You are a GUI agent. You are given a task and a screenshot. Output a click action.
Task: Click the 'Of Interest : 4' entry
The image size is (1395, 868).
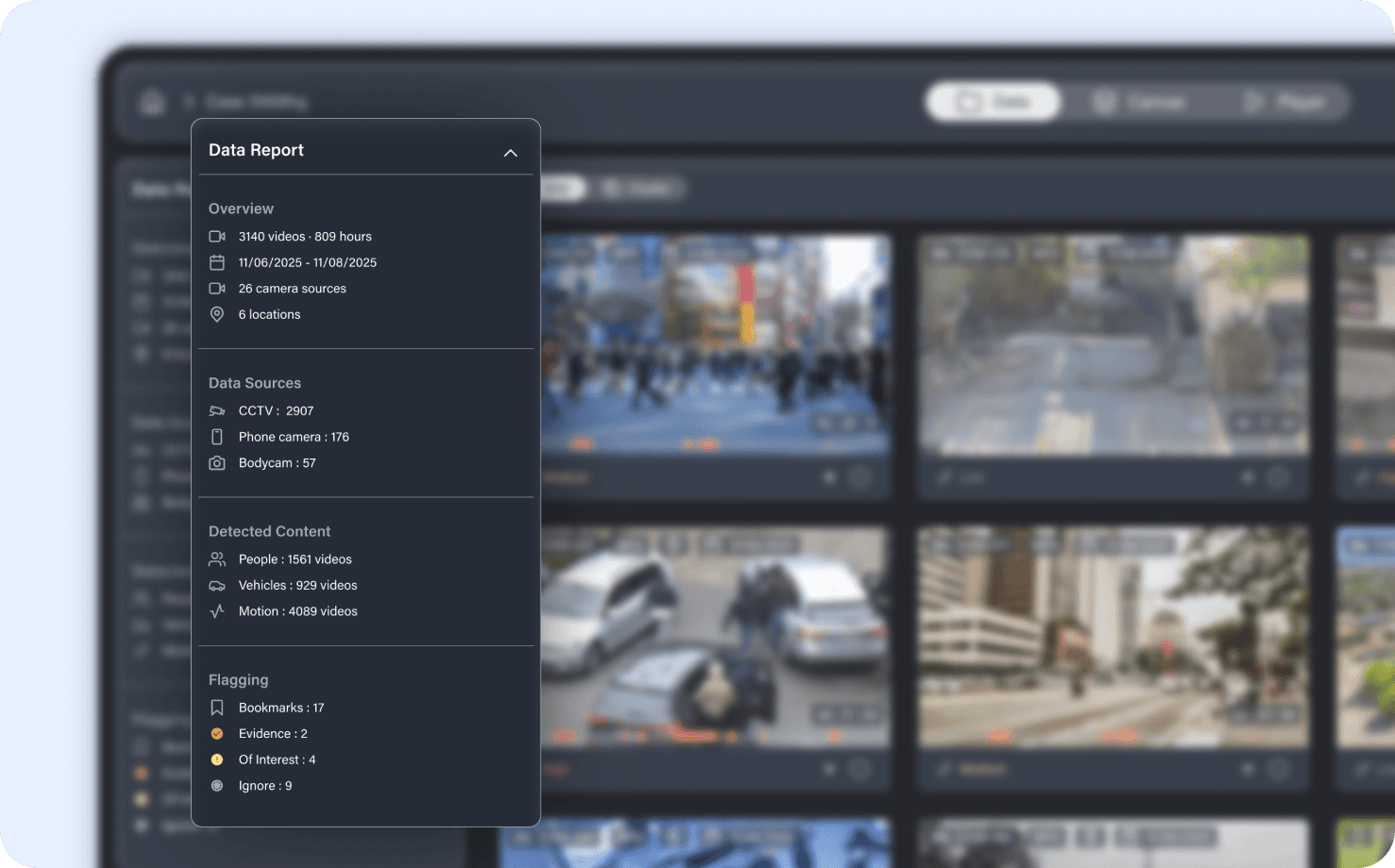[277, 759]
